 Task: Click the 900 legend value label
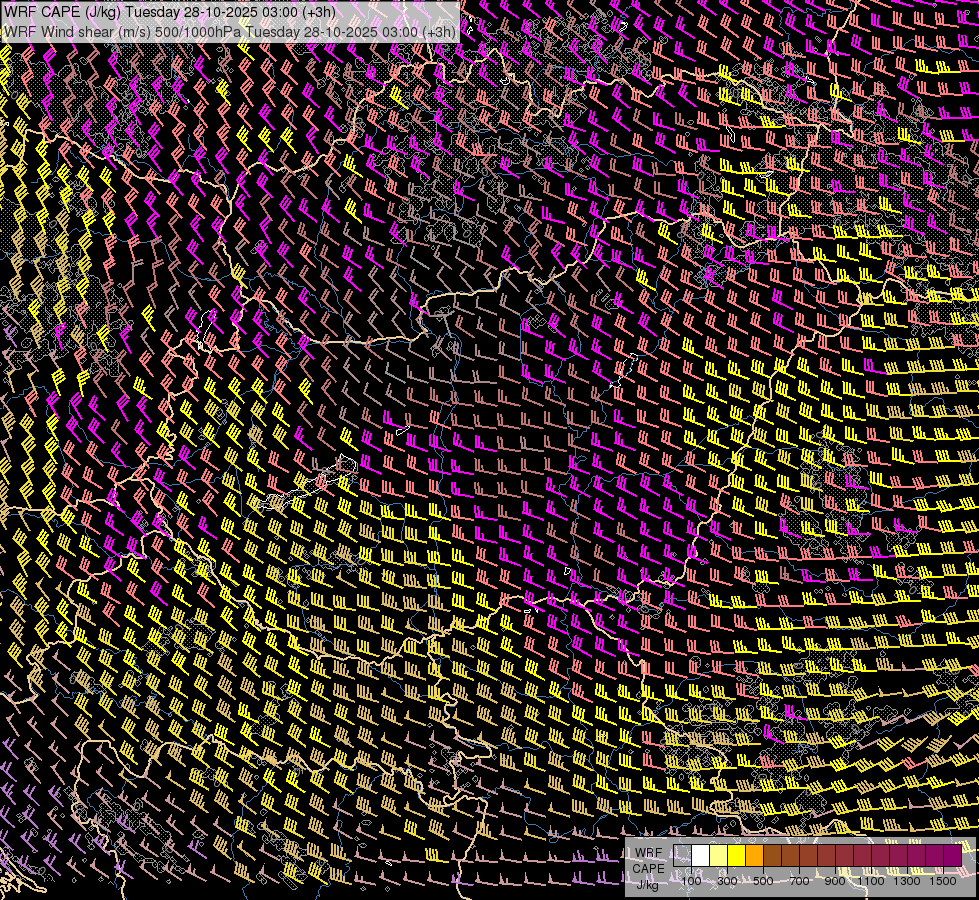click(835, 881)
